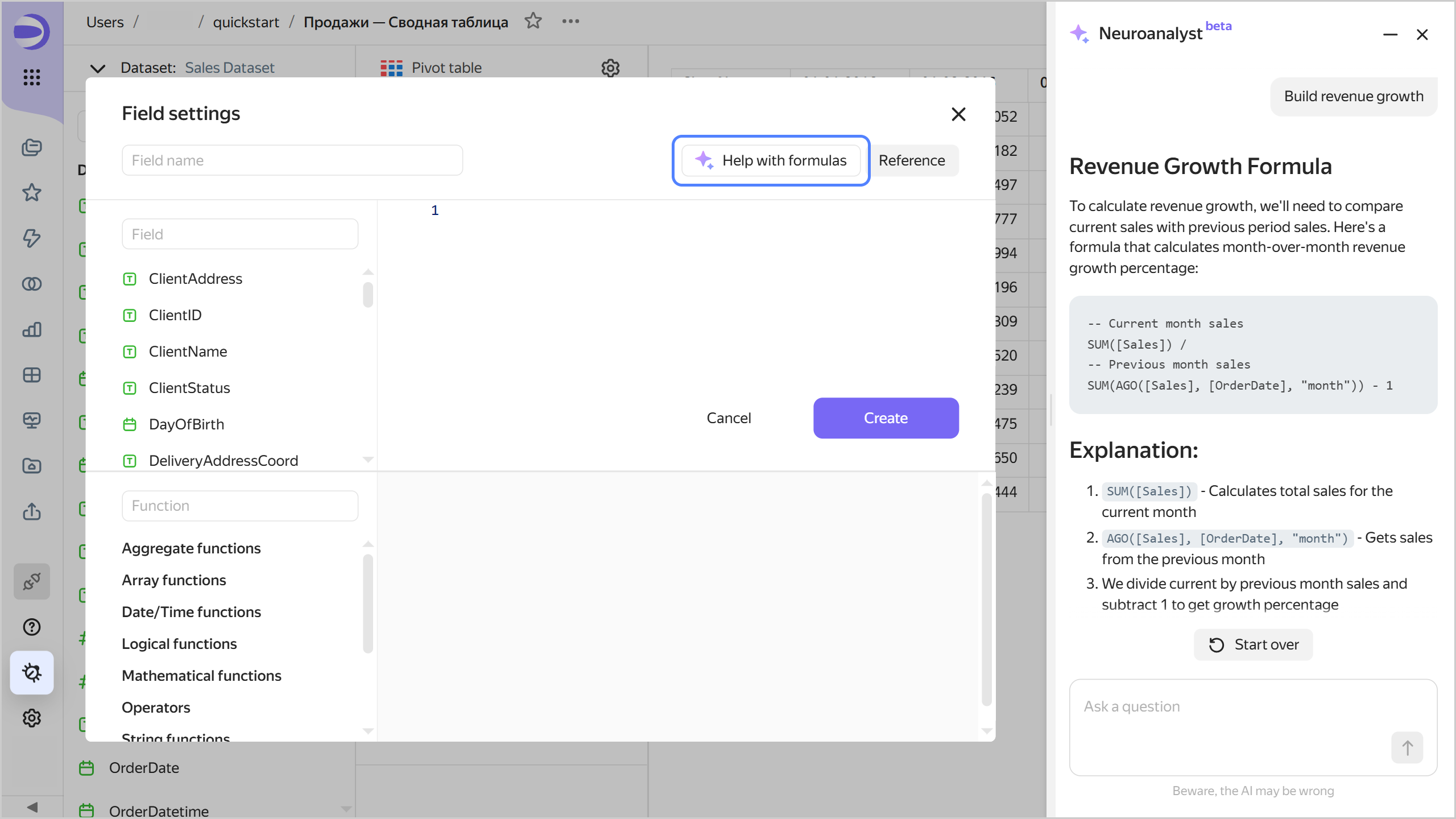Expand the Aggregate functions category
This screenshot has height=819, width=1456.
point(191,548)
